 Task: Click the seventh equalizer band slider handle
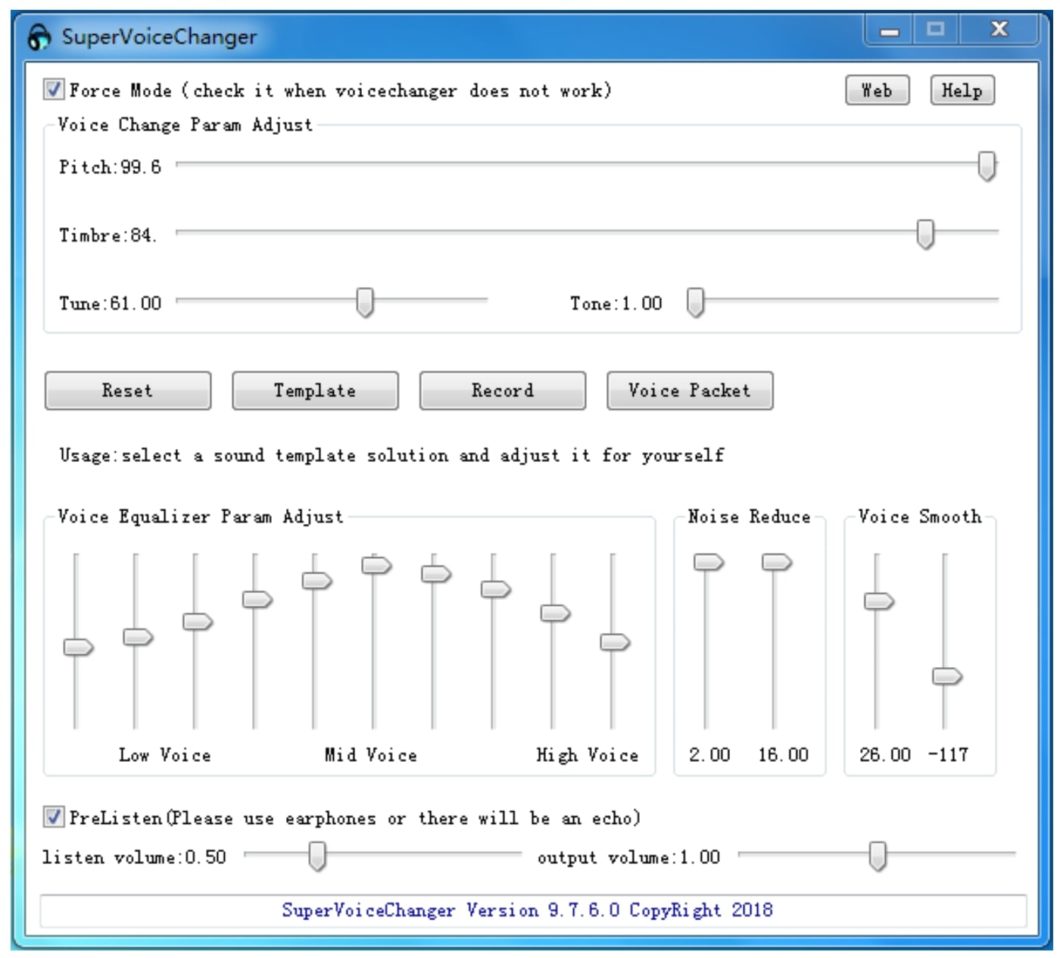tap(436, 574)
